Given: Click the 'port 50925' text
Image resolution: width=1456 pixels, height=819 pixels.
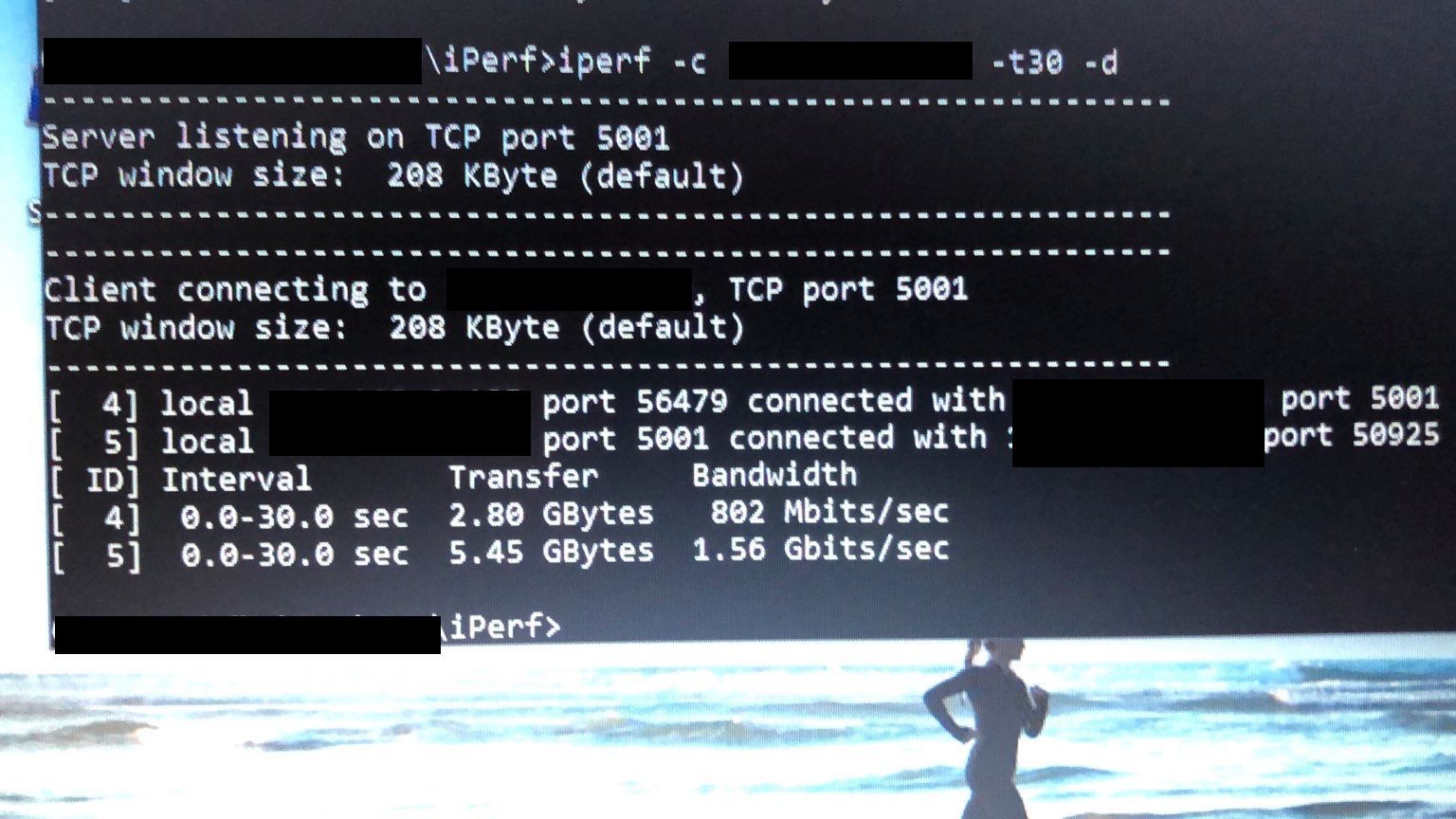Looking at the screenshot, I should point(1351,436).
